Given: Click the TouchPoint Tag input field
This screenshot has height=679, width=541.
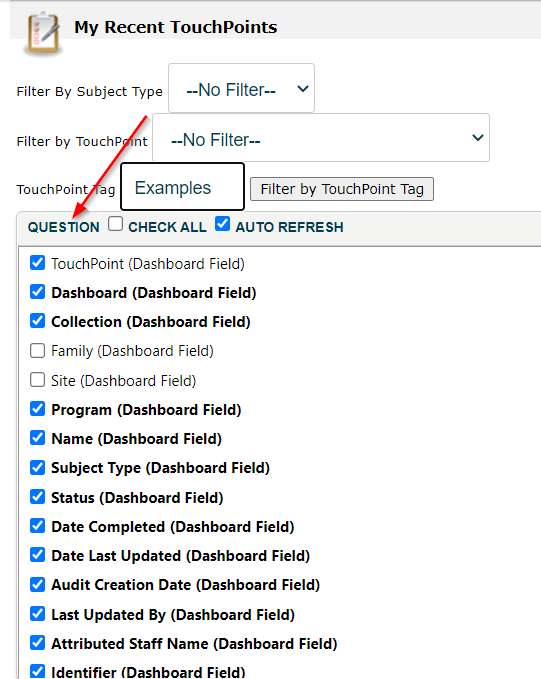Looking at the screenshot, I should [x=182, y=187].
